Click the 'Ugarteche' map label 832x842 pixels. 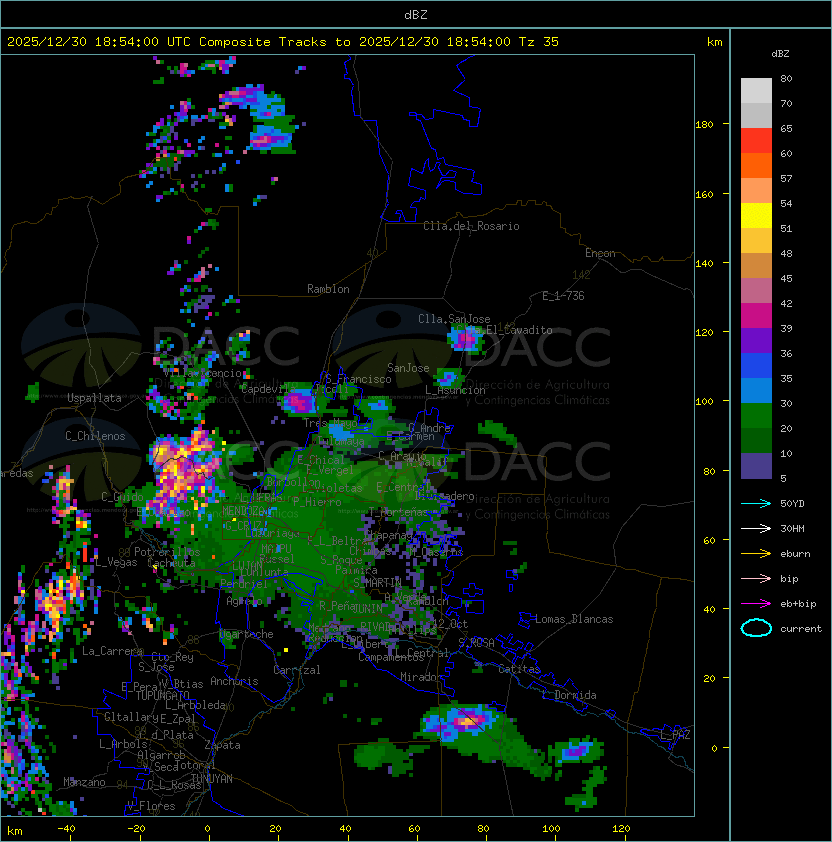tap(247, 634)
